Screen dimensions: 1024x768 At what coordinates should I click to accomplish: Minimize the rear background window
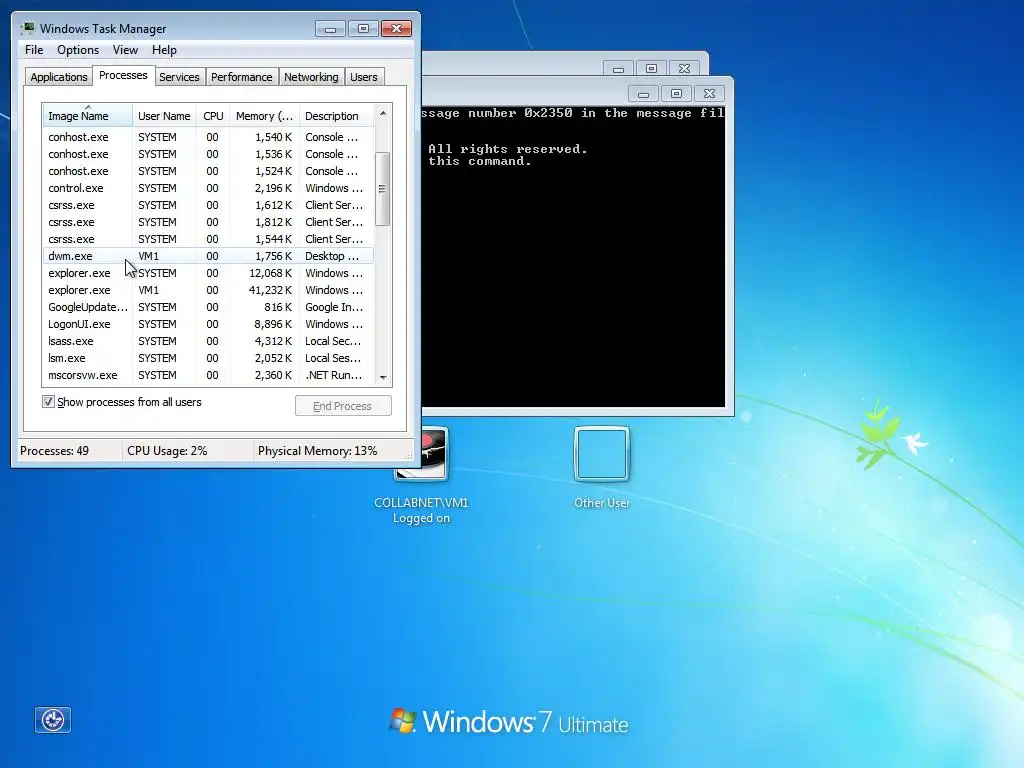618,69
